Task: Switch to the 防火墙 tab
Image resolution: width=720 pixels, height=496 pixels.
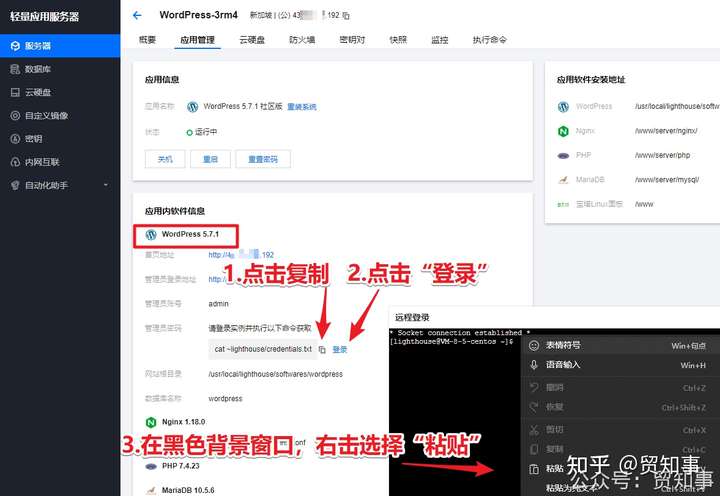Action: [302, 40]
